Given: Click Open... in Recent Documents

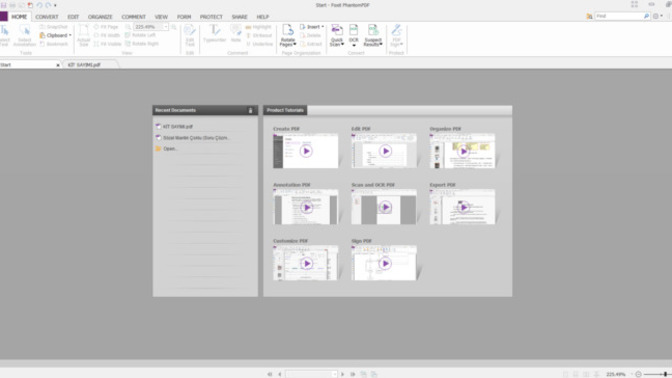Looking at the screenshot, I should point(170,149).
